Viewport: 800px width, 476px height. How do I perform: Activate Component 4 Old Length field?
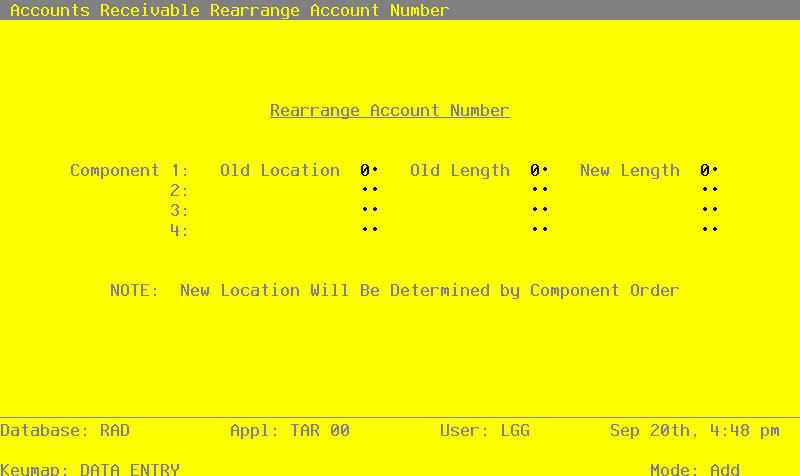[539, 230]
